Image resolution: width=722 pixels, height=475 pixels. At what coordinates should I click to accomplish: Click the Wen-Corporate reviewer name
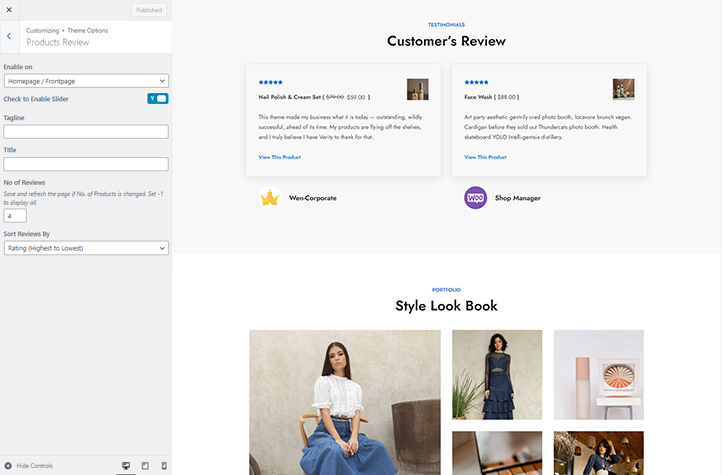pyautogui.click(x=313, y=198)
